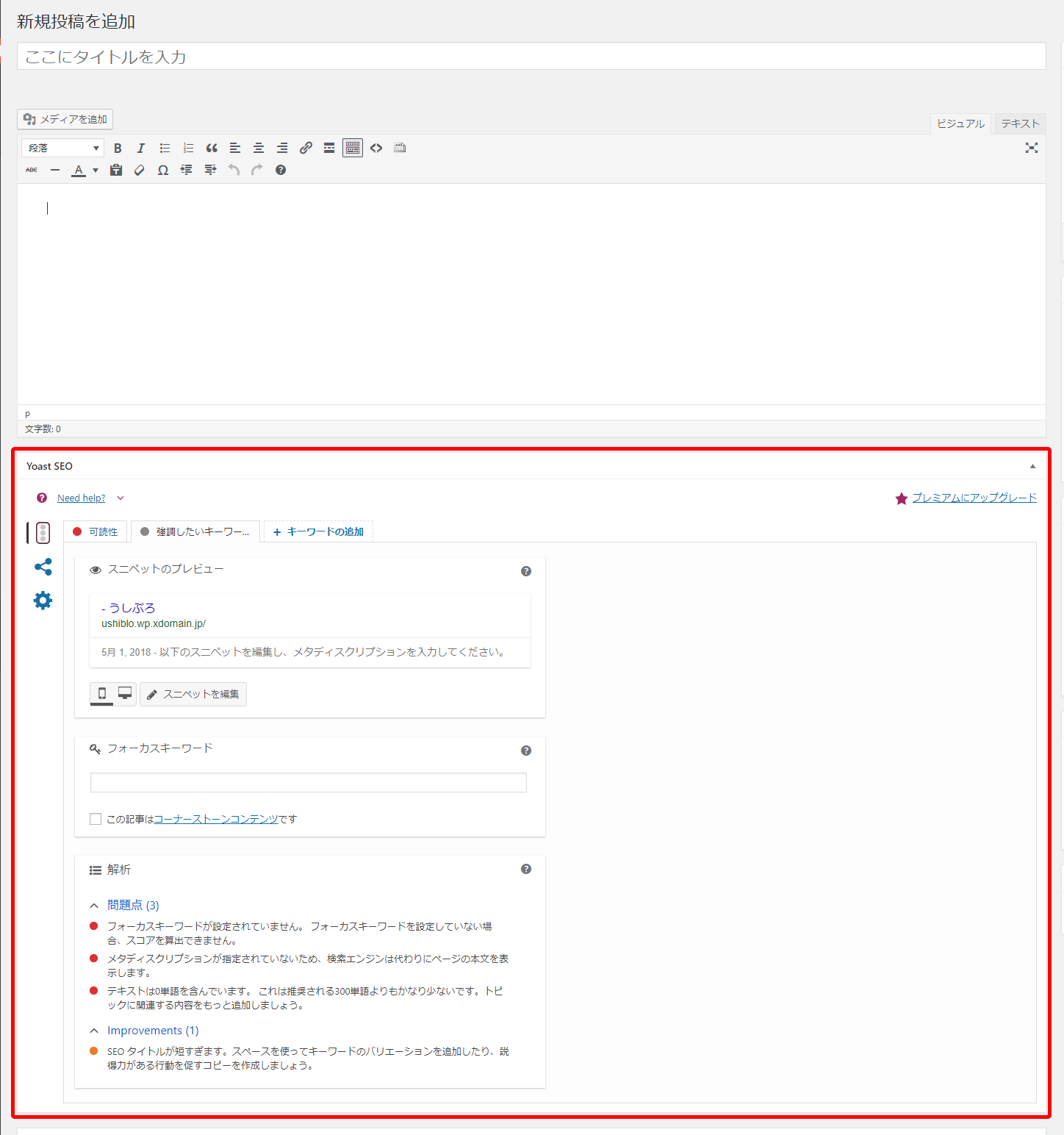1064x1135 pixels.
Task: Open the 段落 paragraph format dropdown
Action: click(62, 148)
